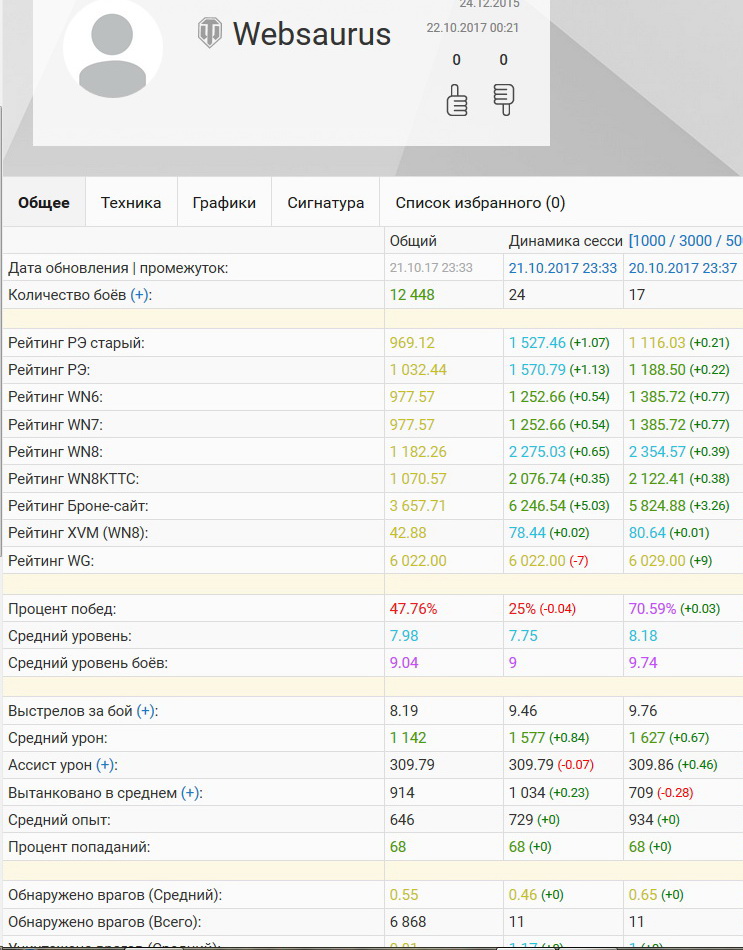The width and height of the screenshot is (743, 950).
Task: Go to the Сигнатура tab
Action: 326,203
